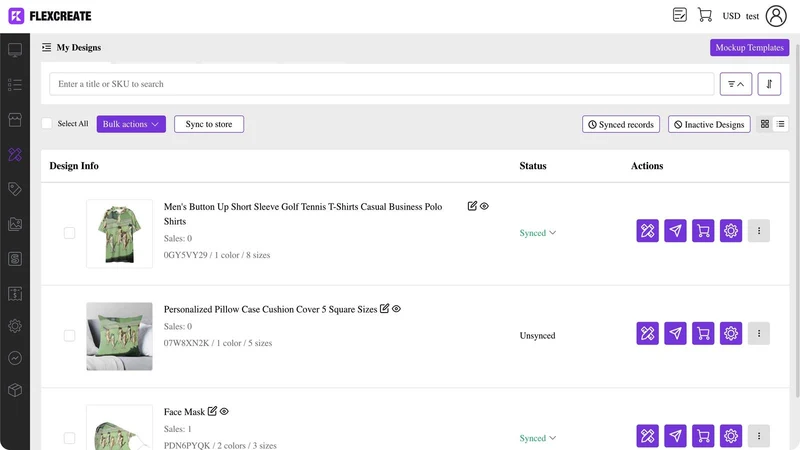The image size is (800, 450).
Task: Open the test account name
Action: 752,16
